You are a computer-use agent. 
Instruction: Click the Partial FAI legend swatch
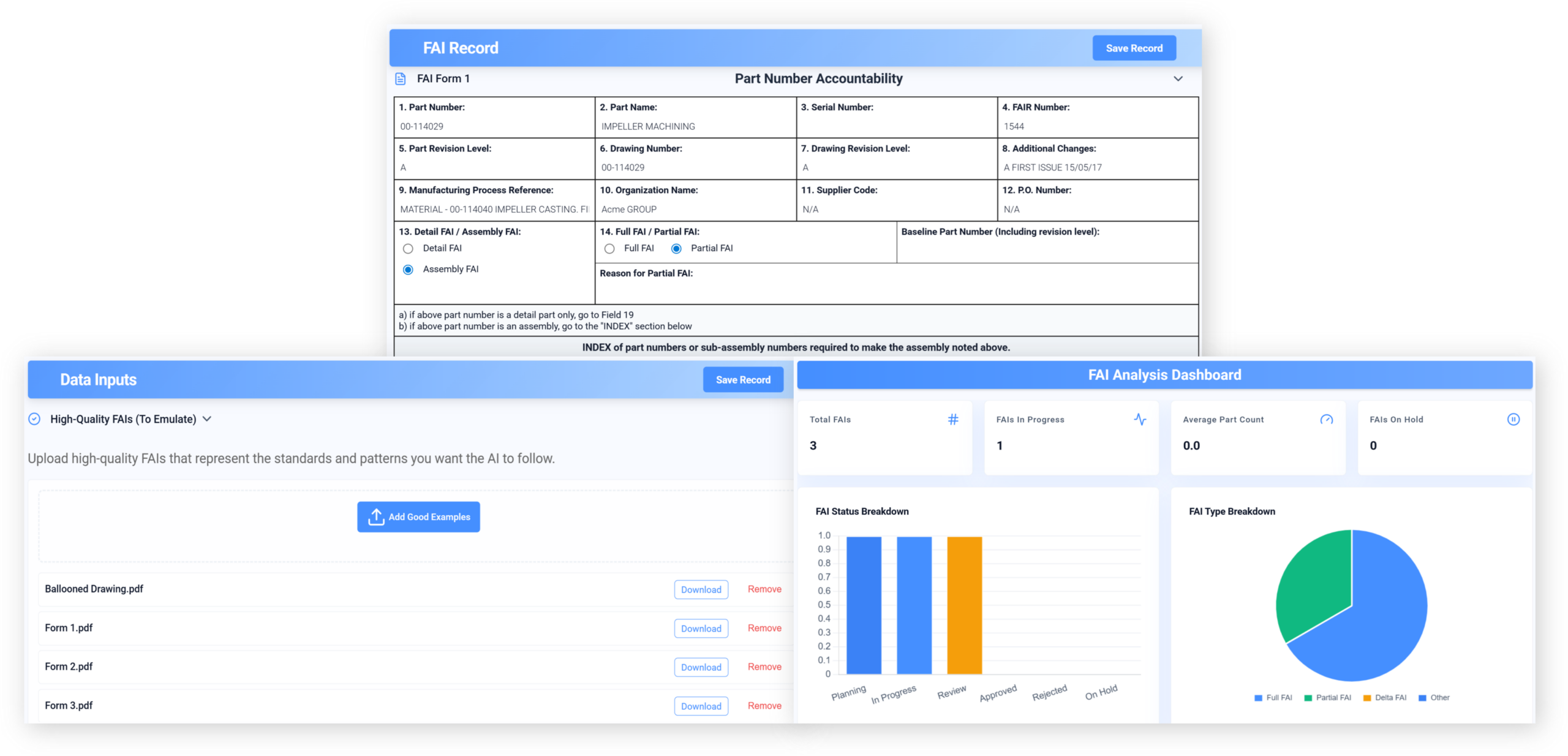point(1307,698)
